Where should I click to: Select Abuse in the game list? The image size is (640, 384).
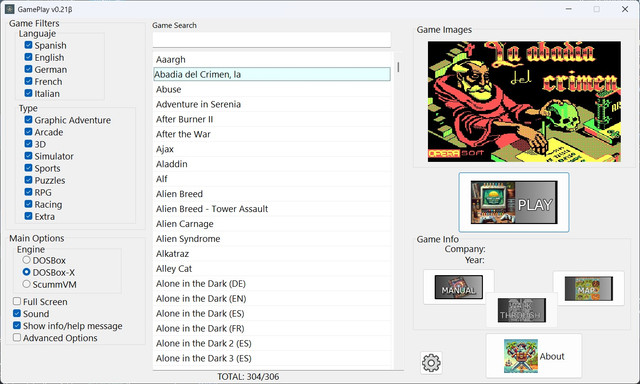[272, 89]
